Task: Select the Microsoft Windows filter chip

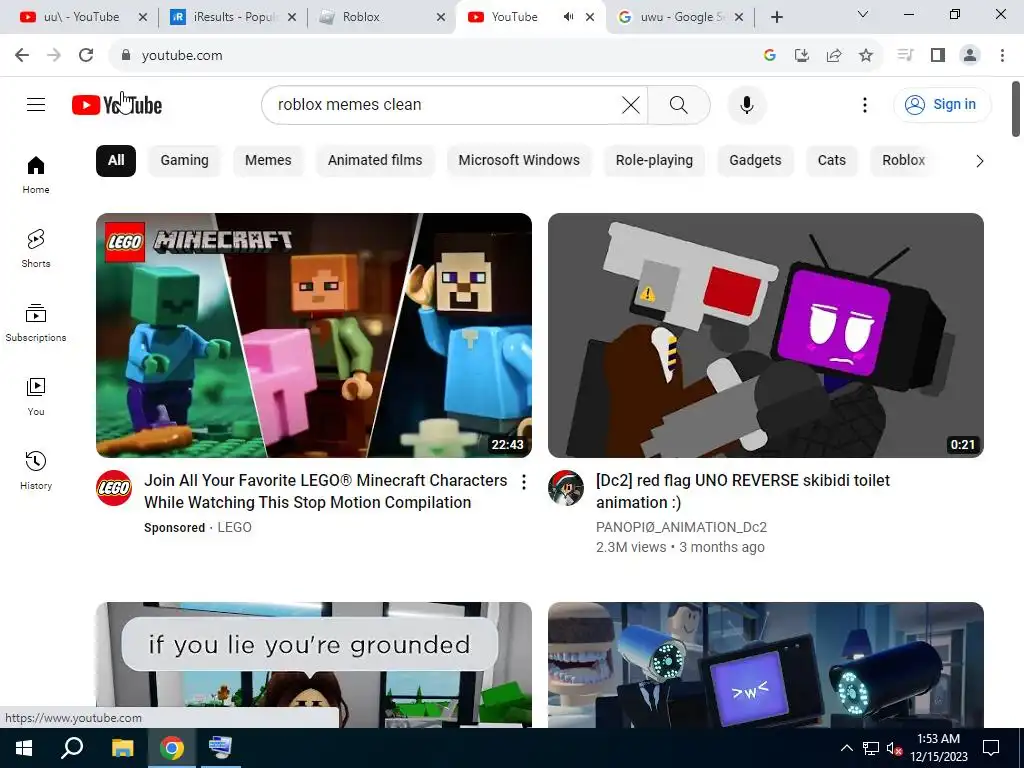Action: coord(519,161)
